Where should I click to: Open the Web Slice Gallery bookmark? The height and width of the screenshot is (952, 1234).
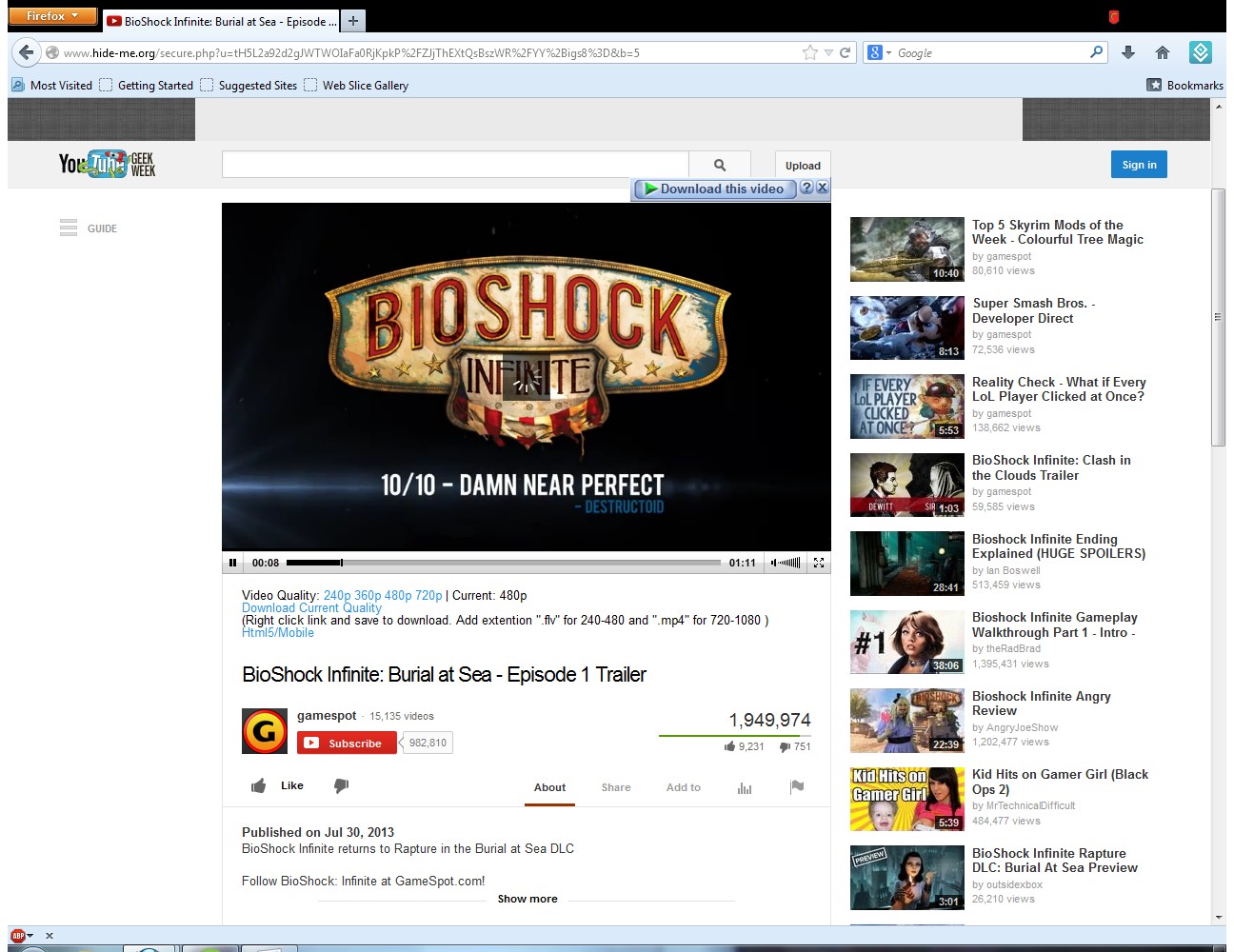pos(356,85)
